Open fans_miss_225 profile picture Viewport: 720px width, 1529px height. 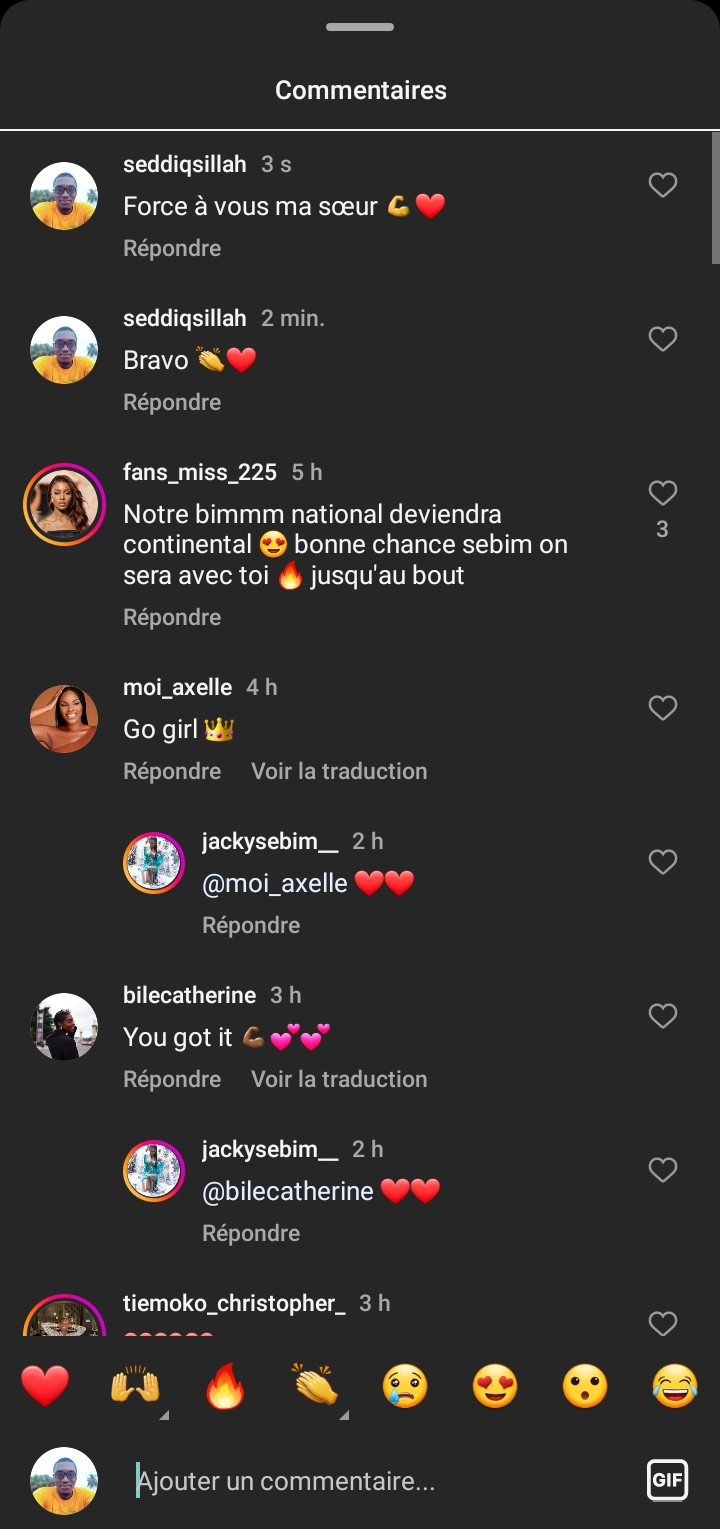tap(64, 504)
